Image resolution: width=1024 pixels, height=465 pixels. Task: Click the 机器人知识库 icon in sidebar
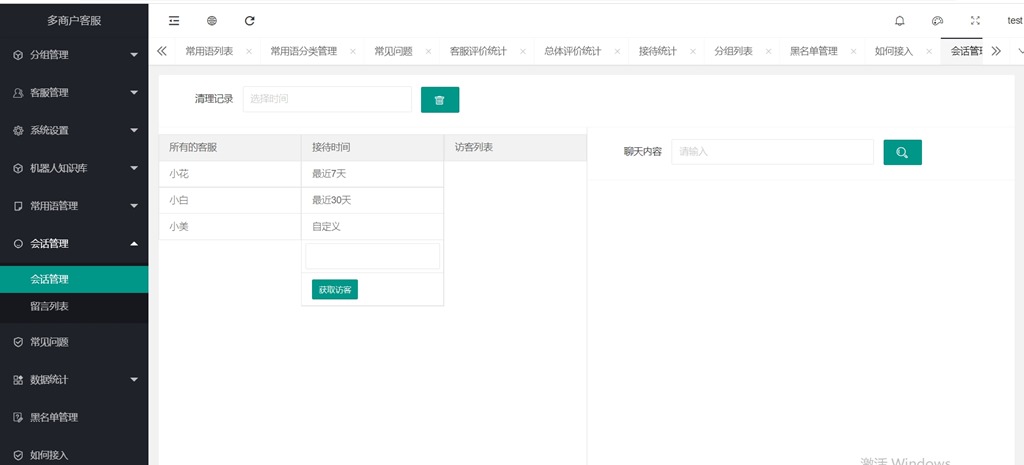pos(18,168)
